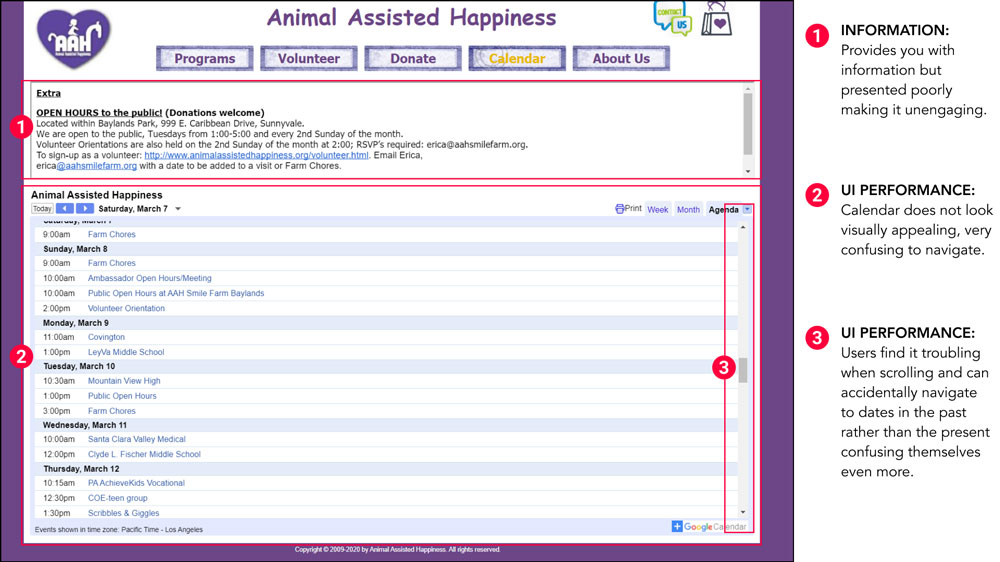Click the agenda scrollbar up arrow
Viewport: 1000px width, 562px height.
[743, 227]
